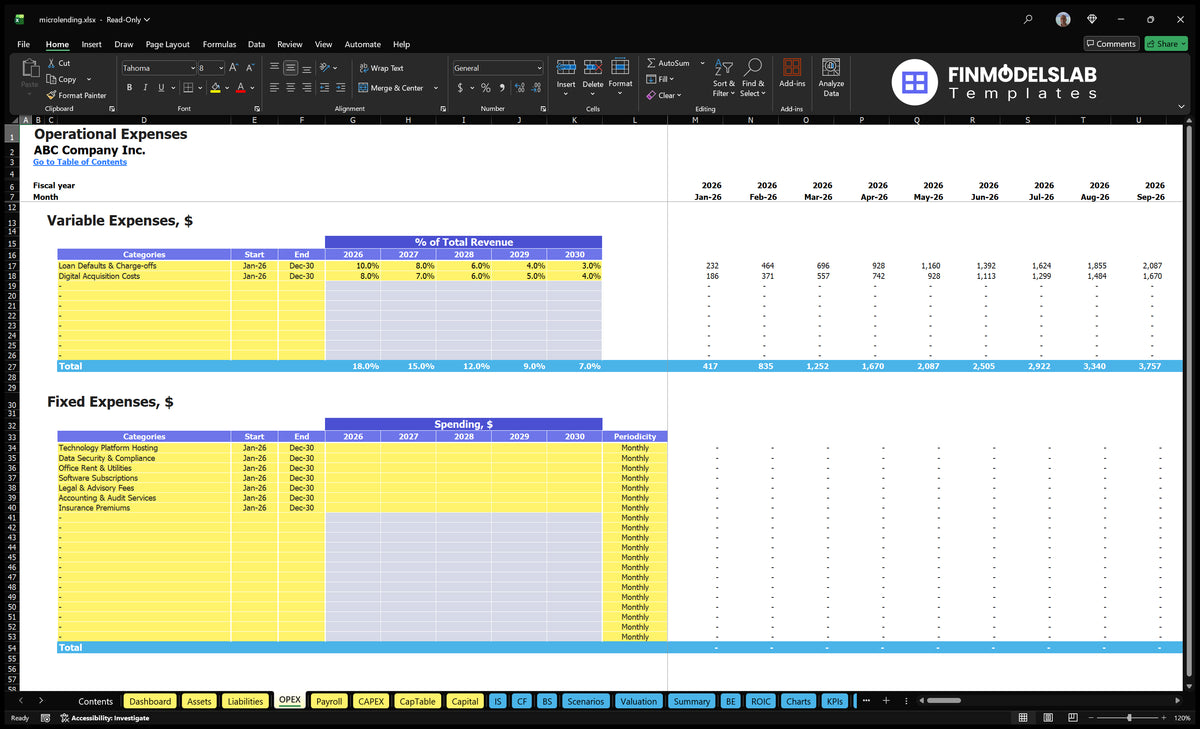Open the General number format dropdown
This screenshot has height=729, width=1200.
(539, 68)
